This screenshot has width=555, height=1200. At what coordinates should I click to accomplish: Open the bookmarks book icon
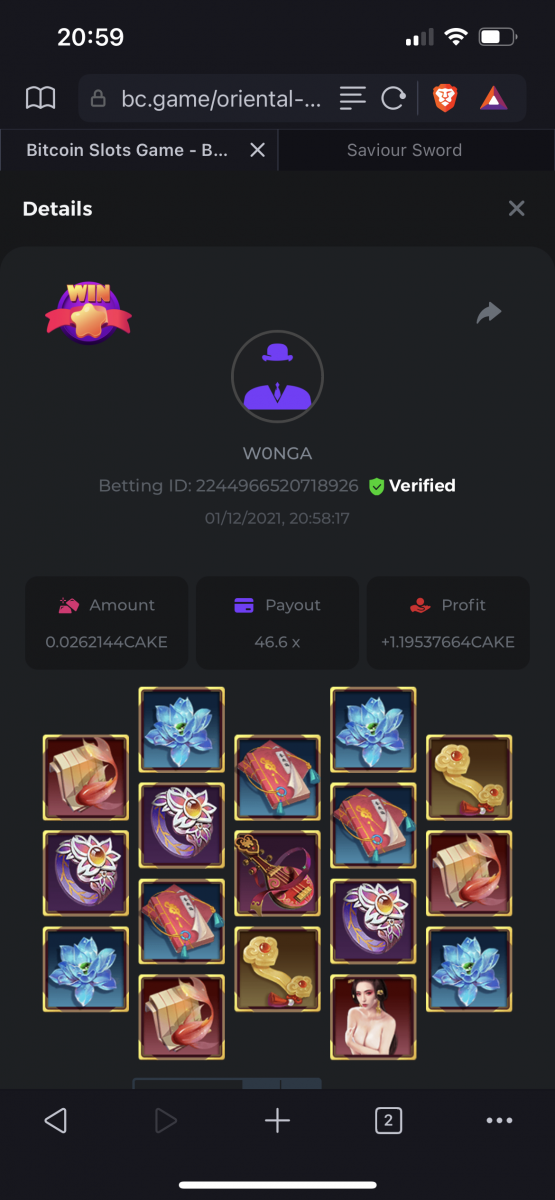point(40,97)
